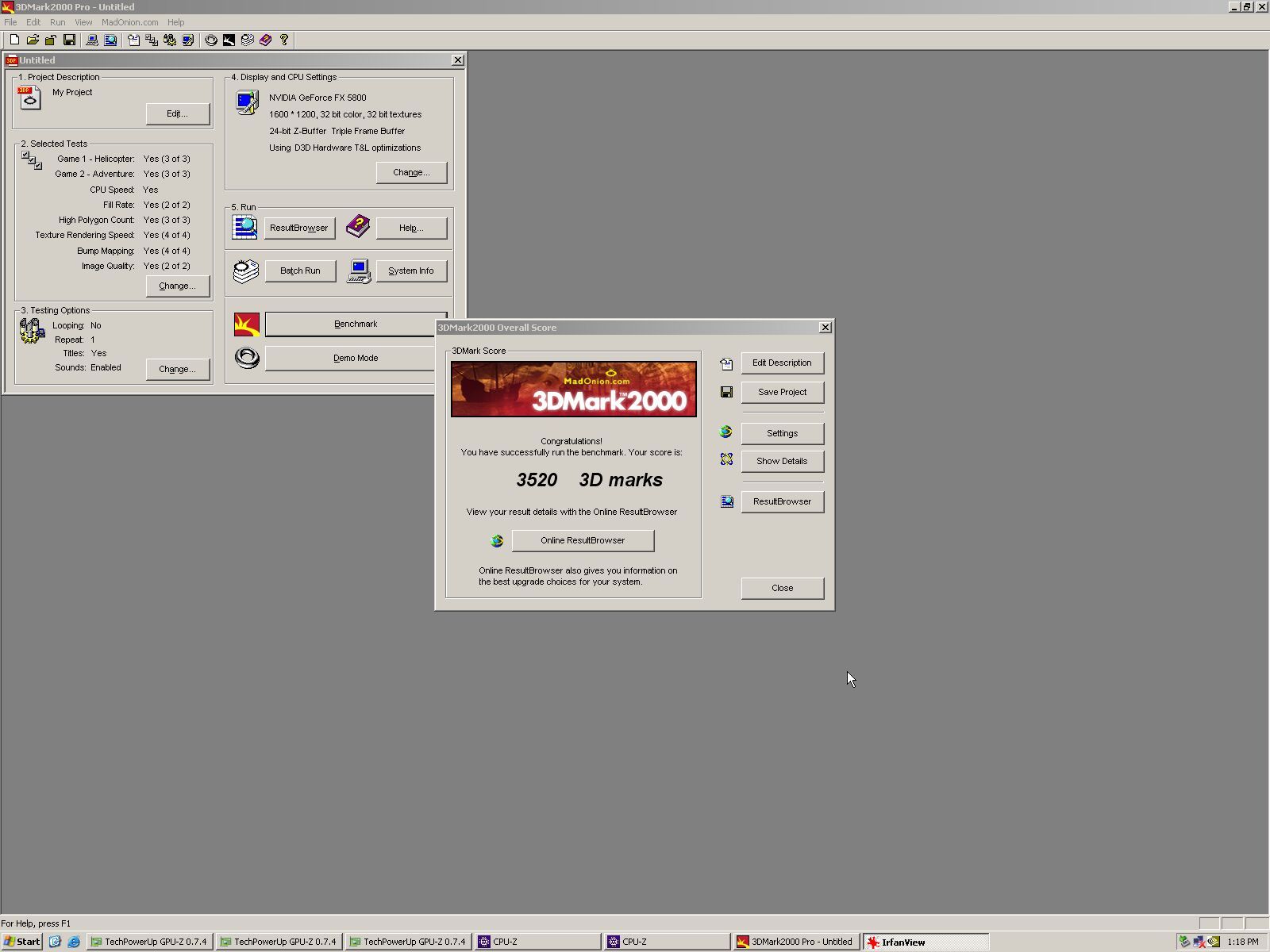Click the purple book icon beside Help button
Image resolution: width=1270 pixels, height=952 pixels.
(358, 226)
